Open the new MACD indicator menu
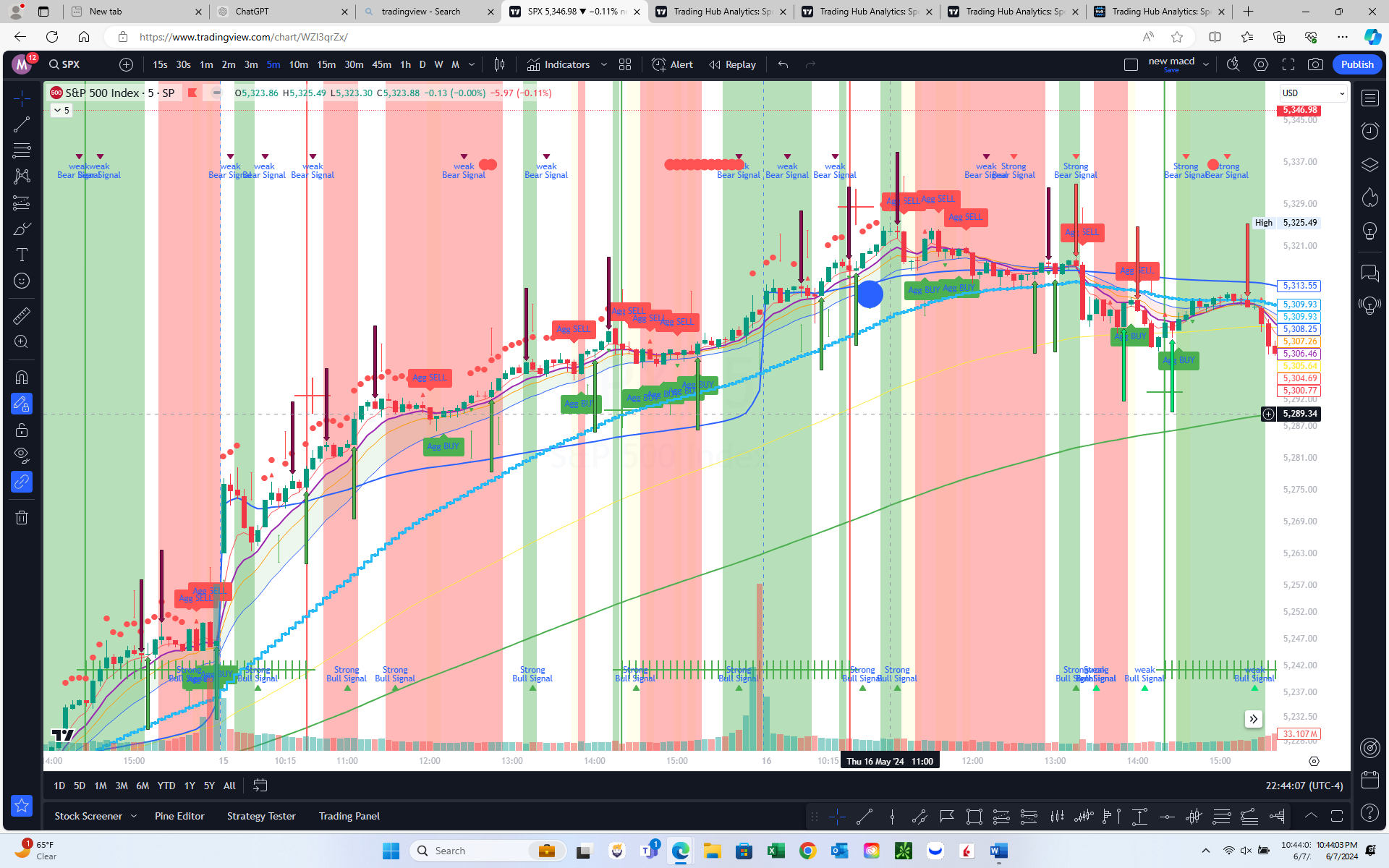 (x=1206, y=64)
